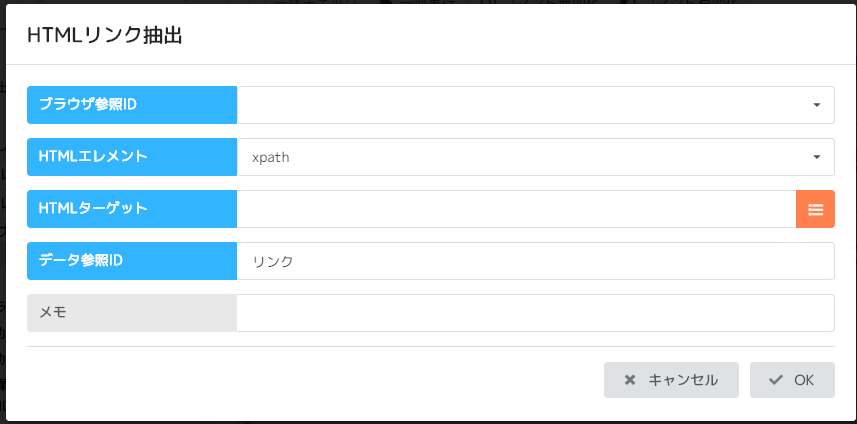The width and height of the screenshot is (857, 424).
Task: Expand the HTMLエレメント dropdown arrow
Action: pos(816,157)
